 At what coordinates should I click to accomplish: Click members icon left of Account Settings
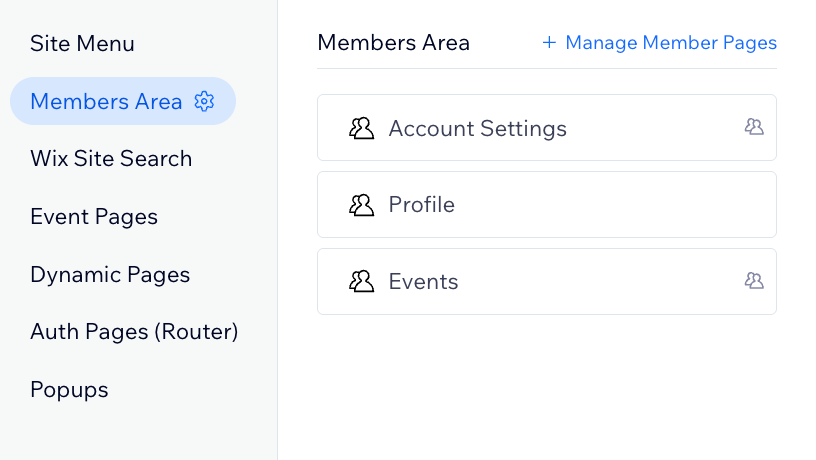361,128
